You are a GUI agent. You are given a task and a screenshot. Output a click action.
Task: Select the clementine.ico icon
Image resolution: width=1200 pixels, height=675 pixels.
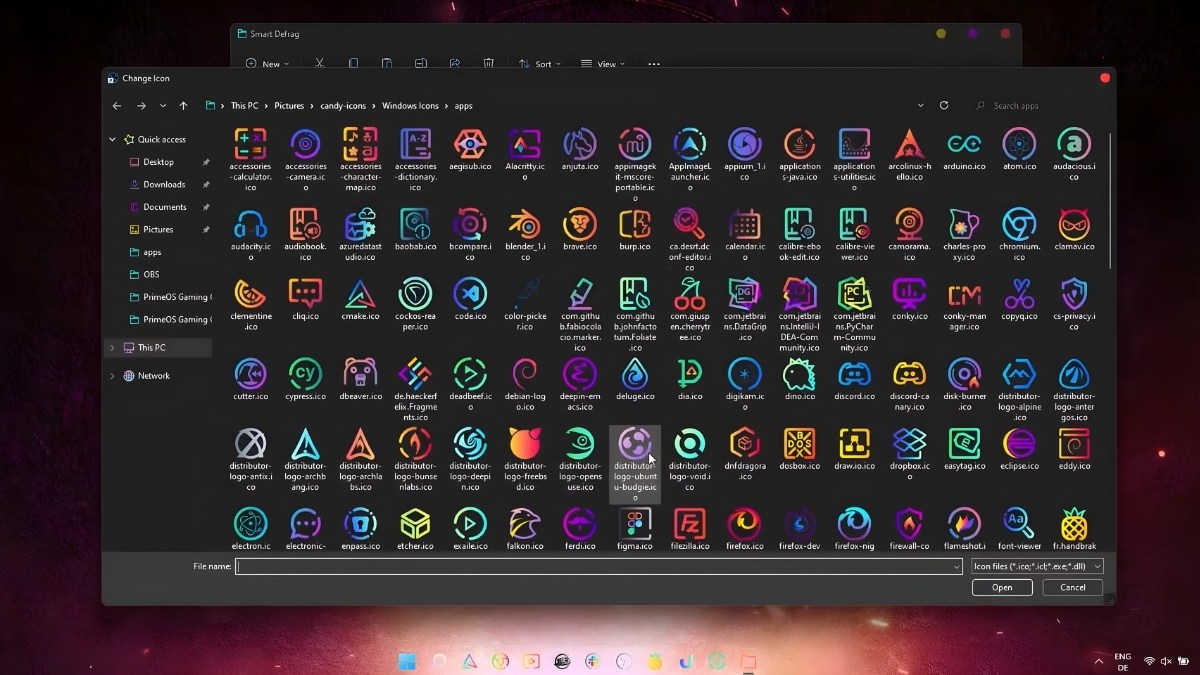tap(250, 305)
